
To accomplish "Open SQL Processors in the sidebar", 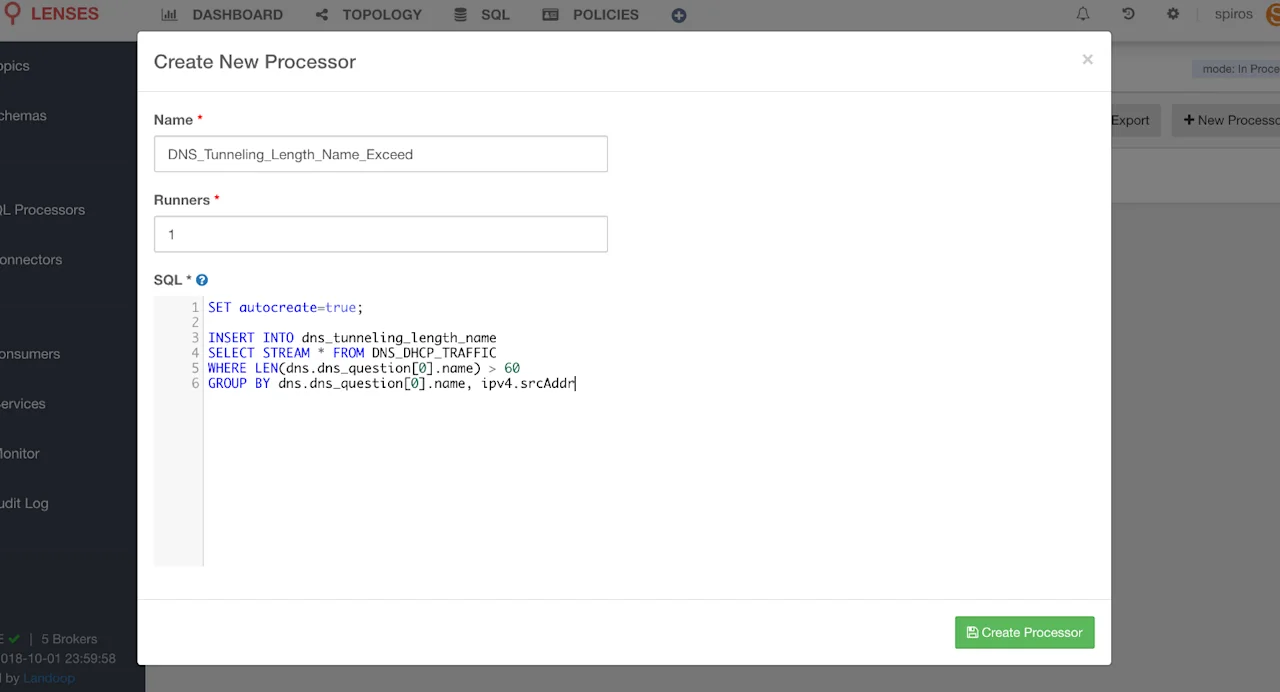I will point(42,210).
